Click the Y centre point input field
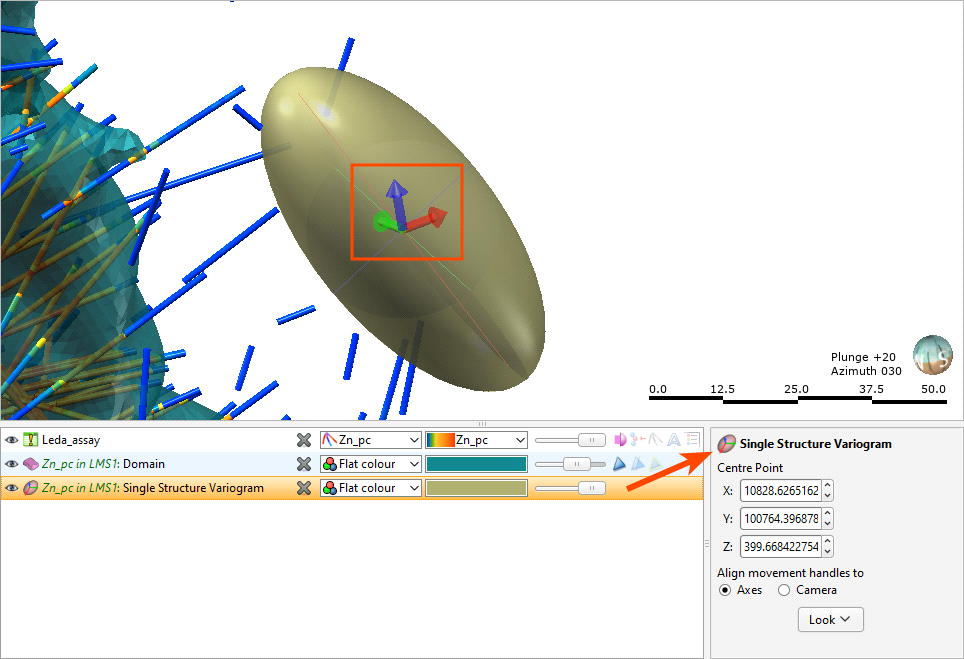 [781, 518]
